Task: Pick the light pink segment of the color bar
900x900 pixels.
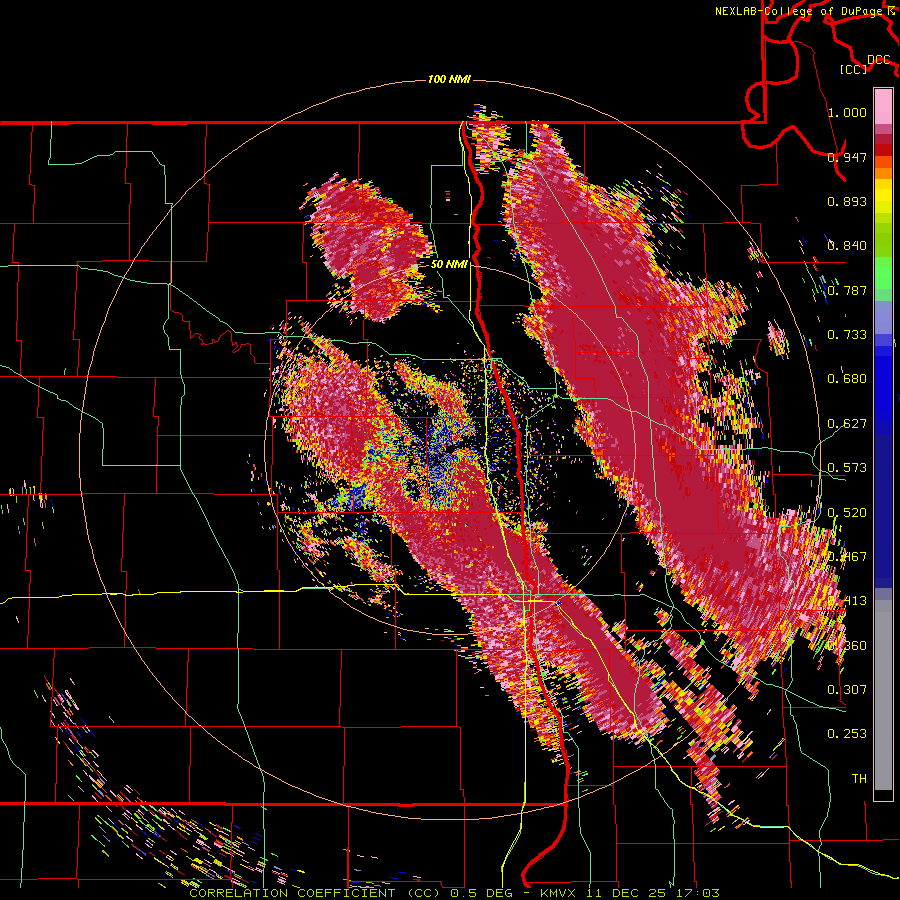Action: (883, 106)
